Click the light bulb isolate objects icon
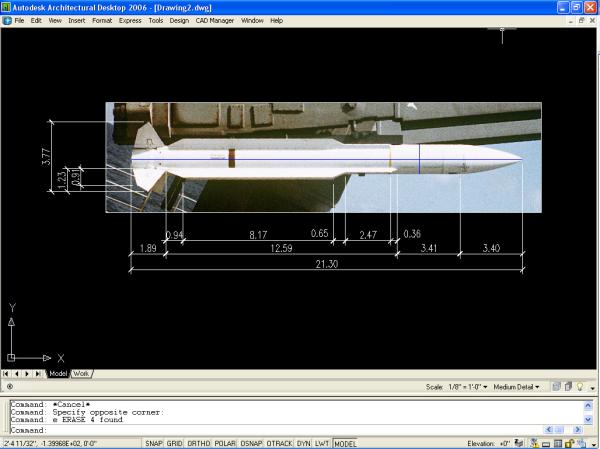This screenshot has width=600, height=449. click(x=578, y=387)
